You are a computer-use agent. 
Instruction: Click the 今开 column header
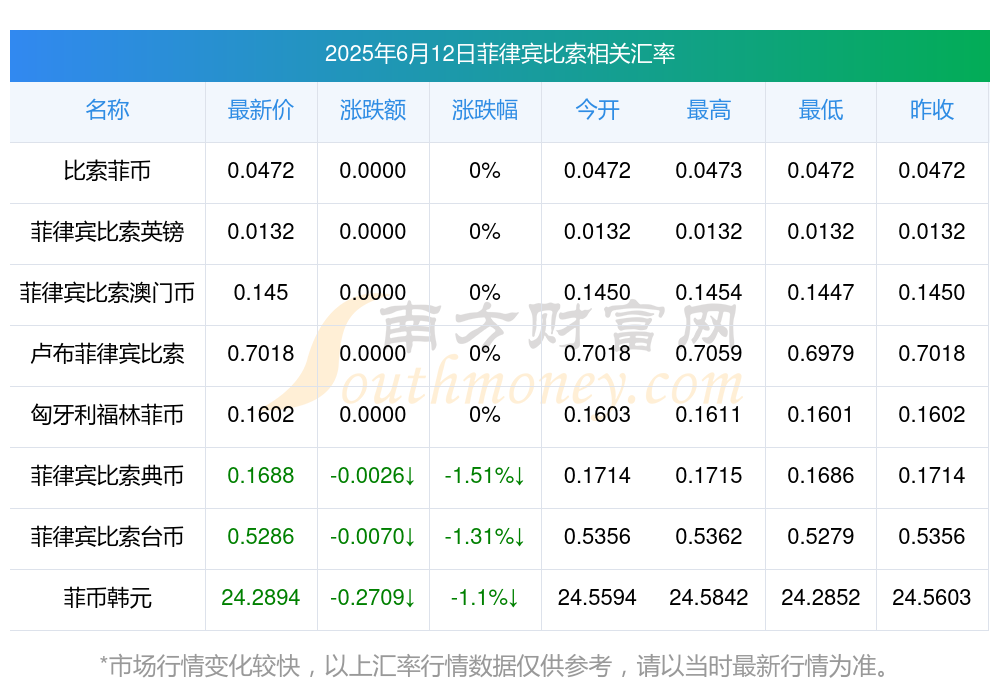tap(597, 110)
